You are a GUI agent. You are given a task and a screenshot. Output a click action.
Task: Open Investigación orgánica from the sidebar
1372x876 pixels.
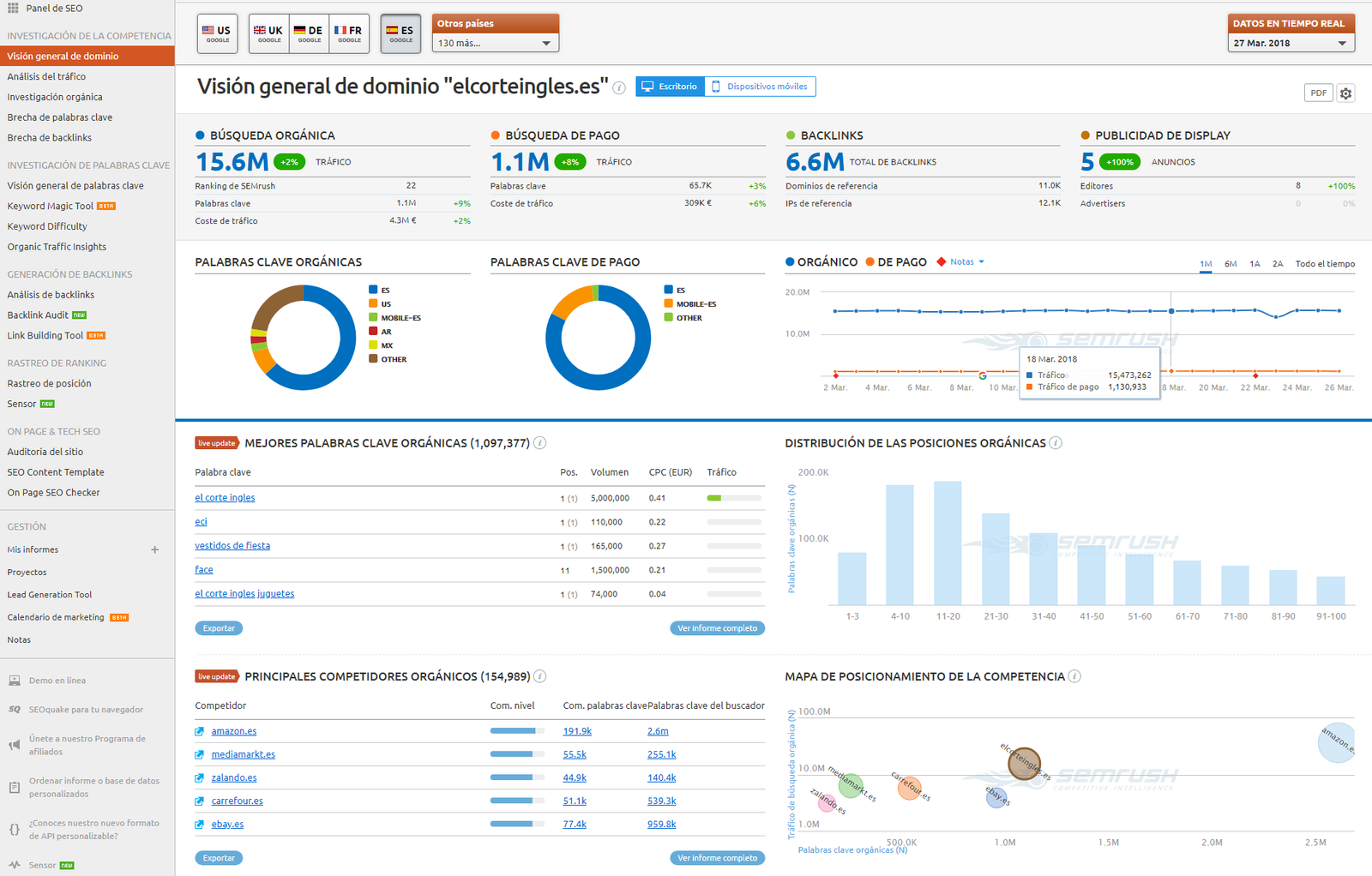(54, 97)
